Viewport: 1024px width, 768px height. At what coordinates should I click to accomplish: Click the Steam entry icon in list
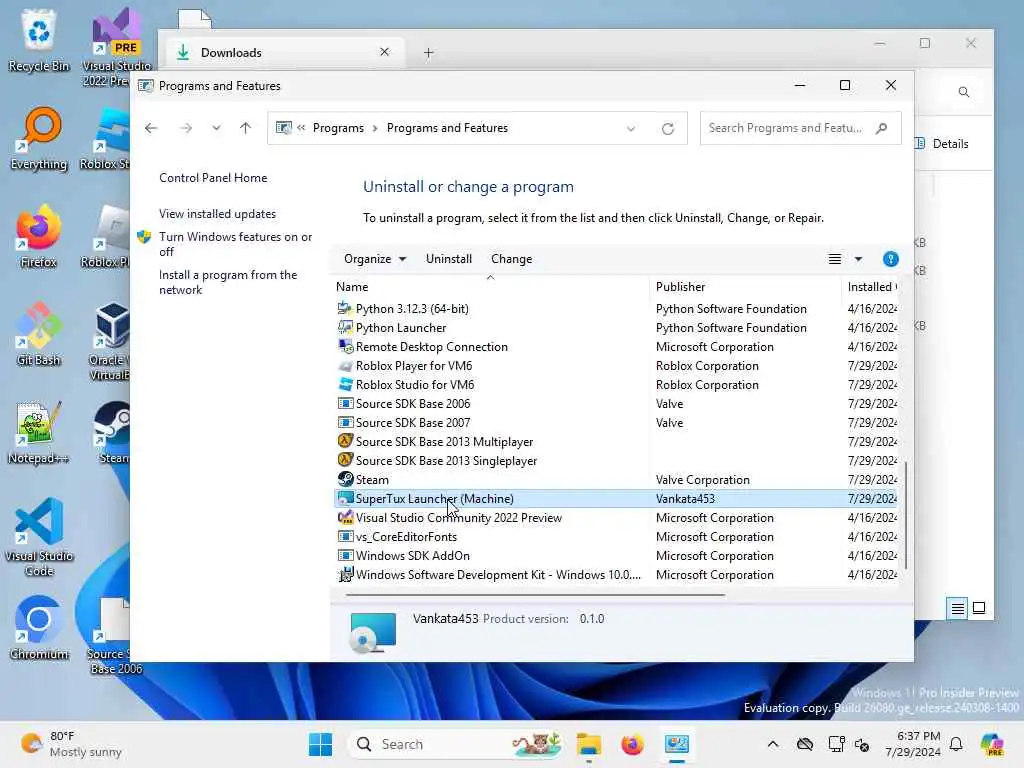(345, 479)
